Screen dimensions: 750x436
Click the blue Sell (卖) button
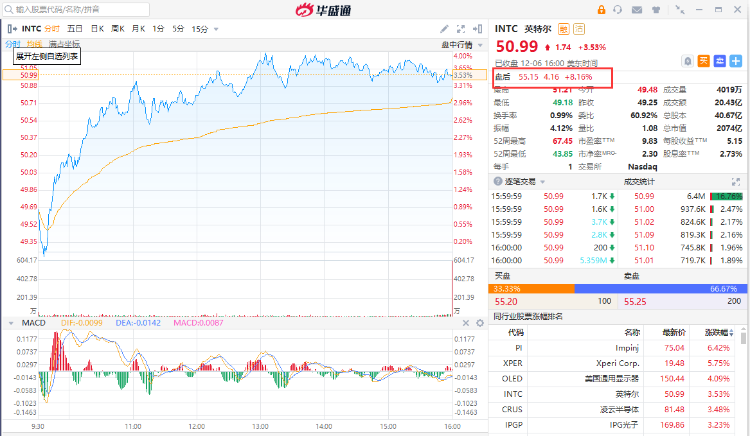point(719,61)
